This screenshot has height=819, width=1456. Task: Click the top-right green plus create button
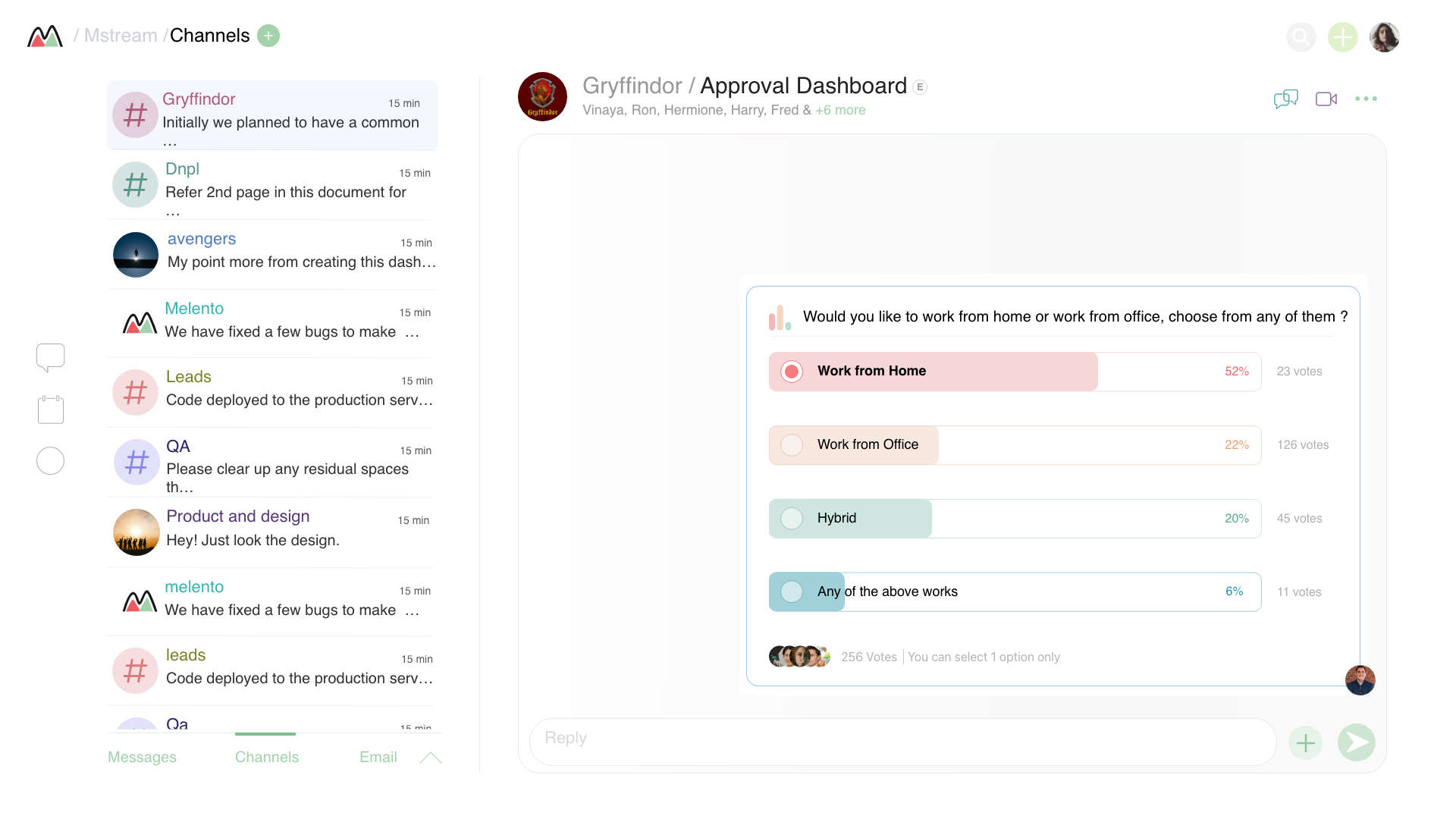coord(1343,36)
